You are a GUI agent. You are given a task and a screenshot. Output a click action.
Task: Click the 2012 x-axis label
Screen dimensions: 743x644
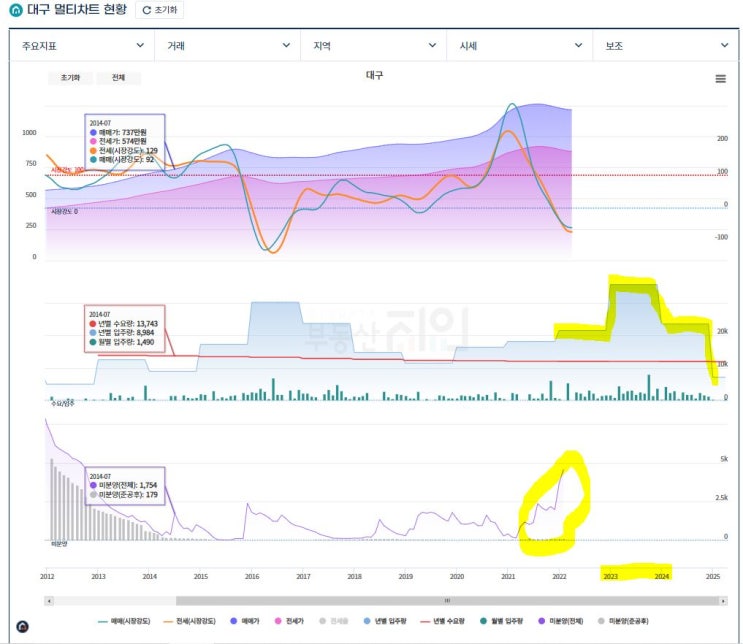(47, 576)
